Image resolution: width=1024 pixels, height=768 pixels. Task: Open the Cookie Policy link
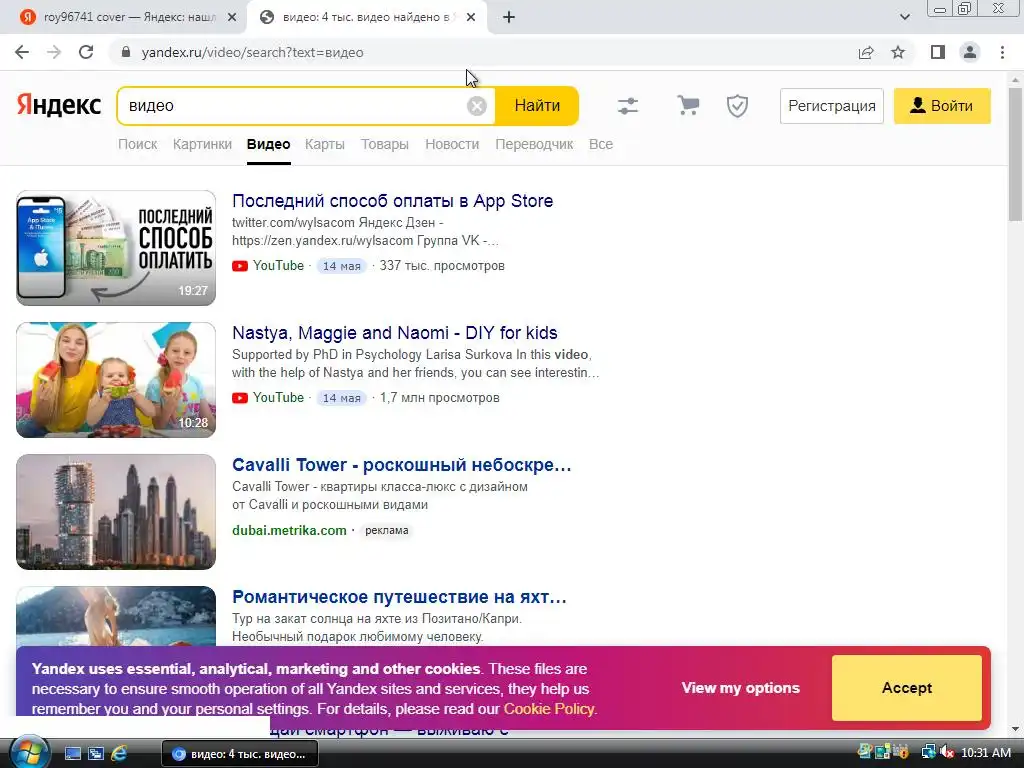549,709
